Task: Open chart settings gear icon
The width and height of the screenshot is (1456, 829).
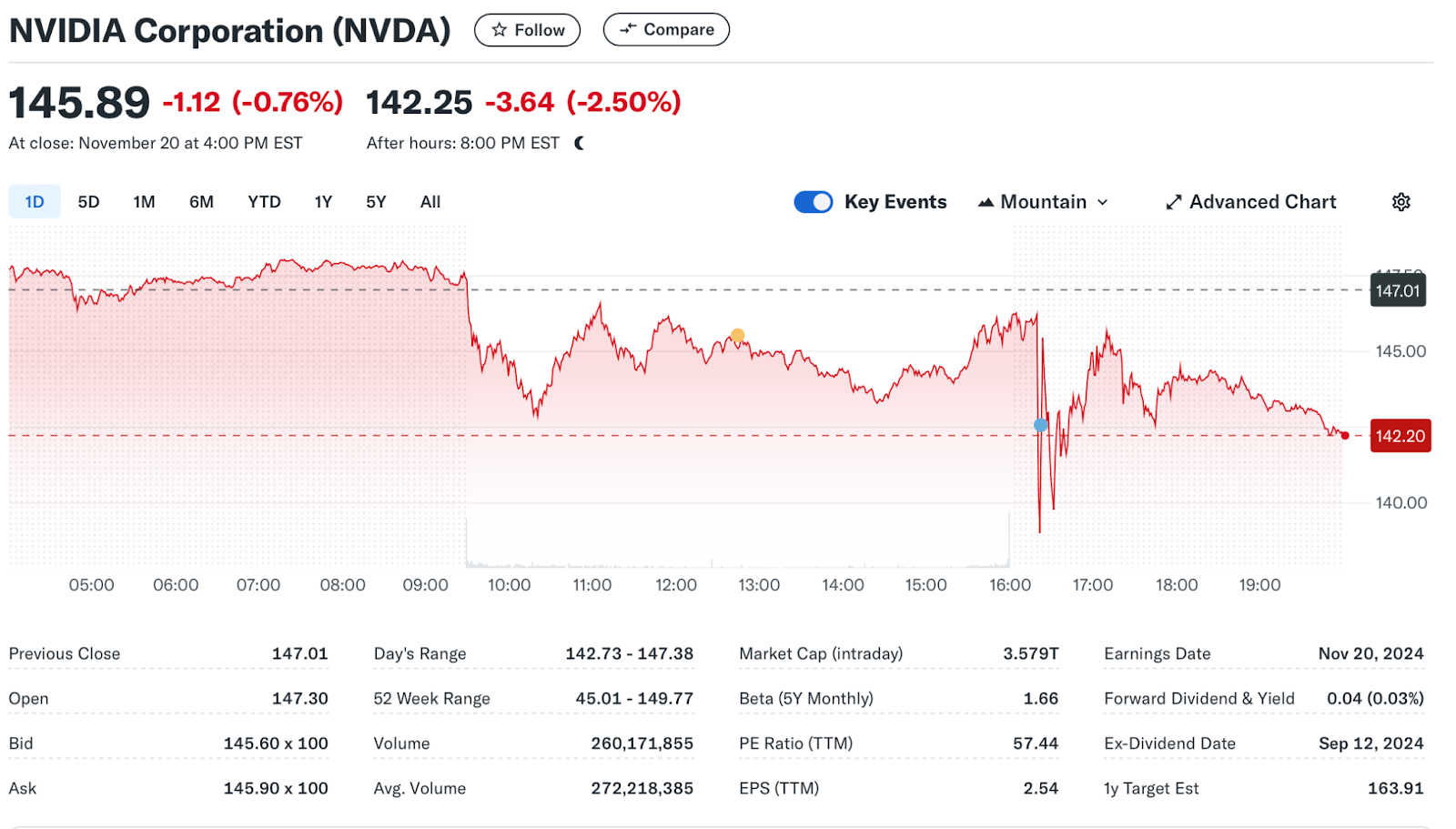Action: coord(1400,202)
